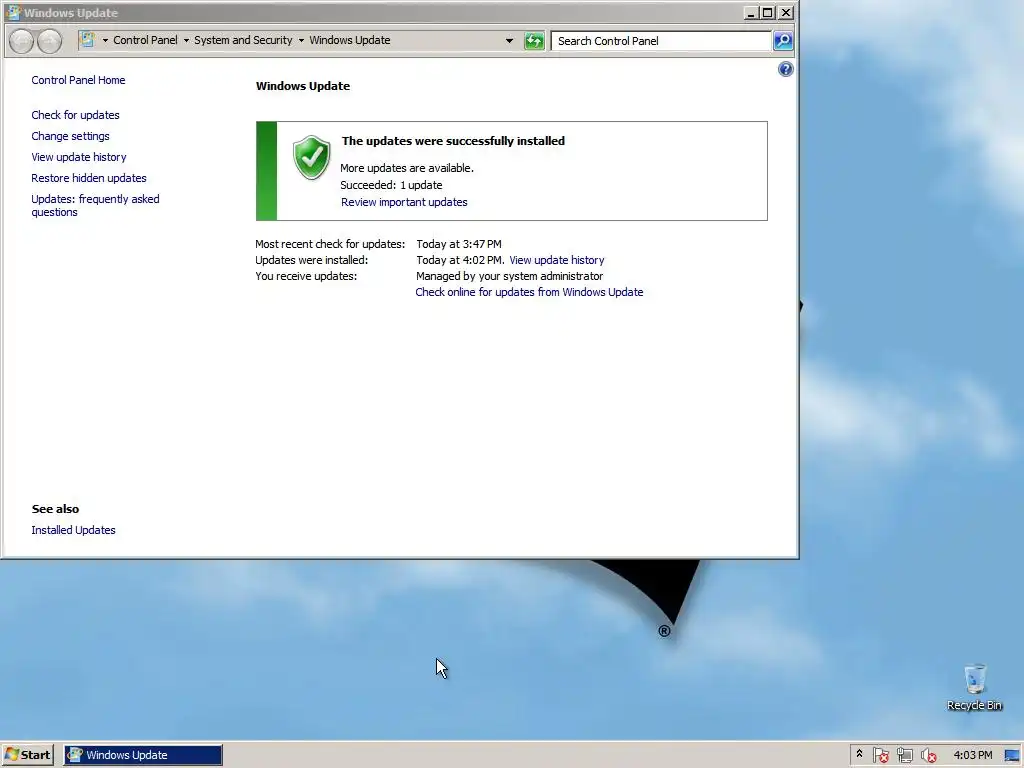This screenshot has height=768, width=1024.
Task: Maximize the Windows Update window
Action: coord(768,12)
